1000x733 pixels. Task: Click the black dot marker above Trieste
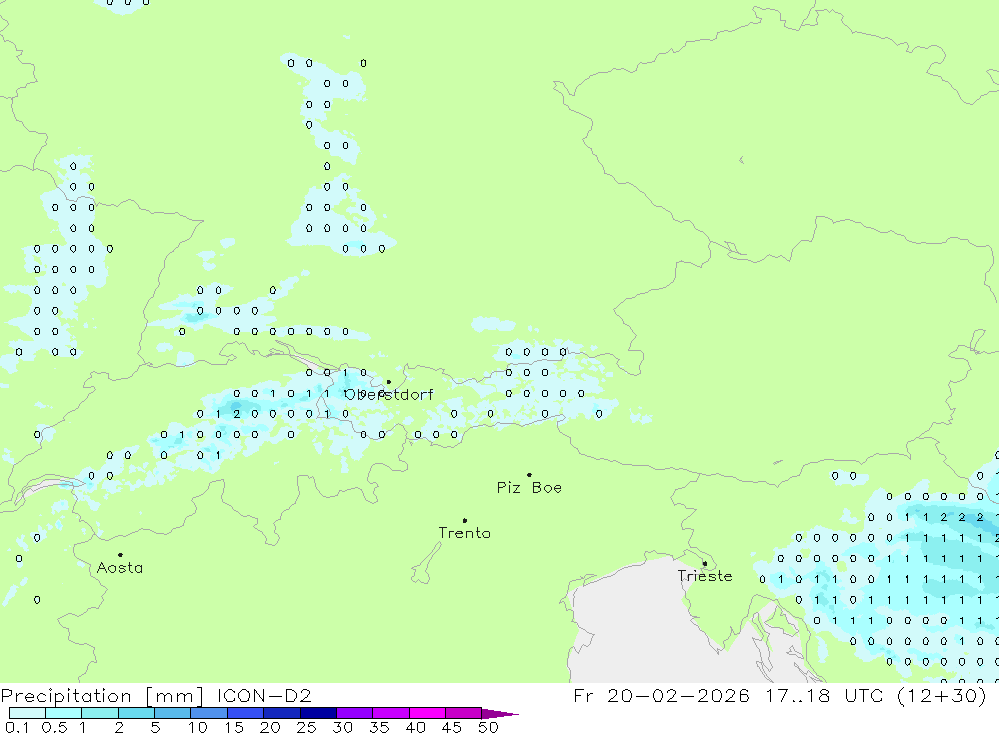click(705, 563)
